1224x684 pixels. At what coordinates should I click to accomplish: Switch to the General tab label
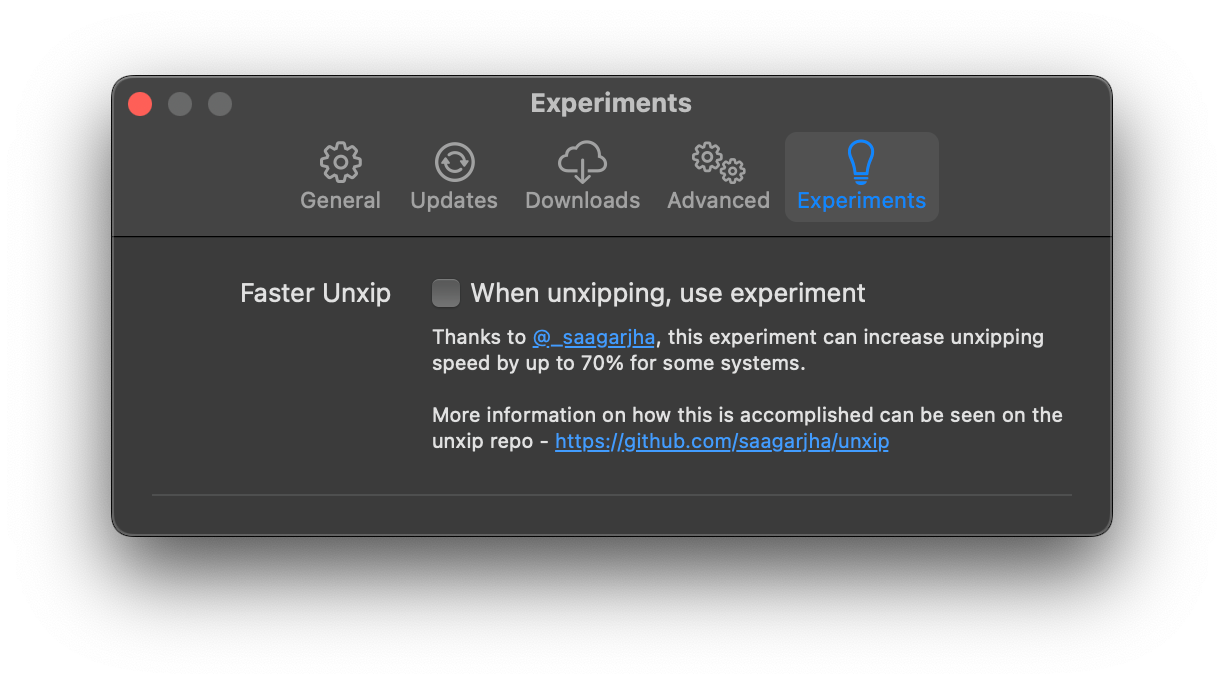tap(341, 200)
